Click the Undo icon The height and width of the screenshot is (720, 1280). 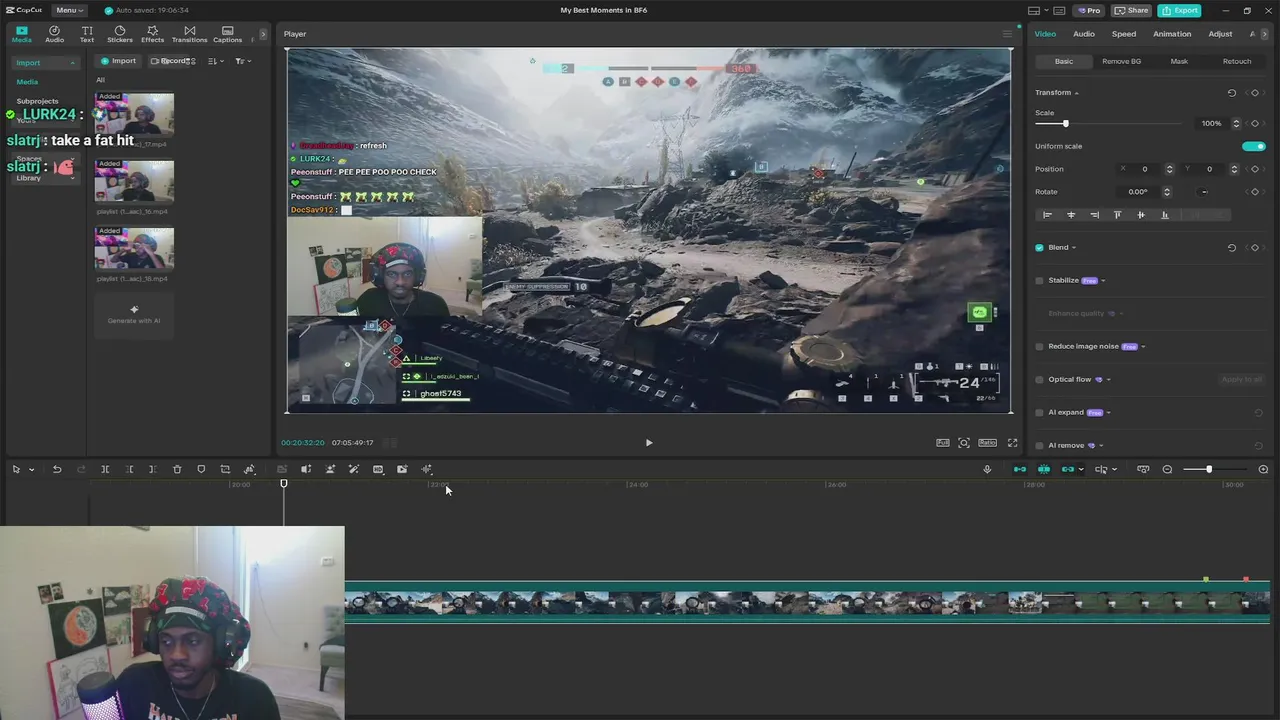57,469
